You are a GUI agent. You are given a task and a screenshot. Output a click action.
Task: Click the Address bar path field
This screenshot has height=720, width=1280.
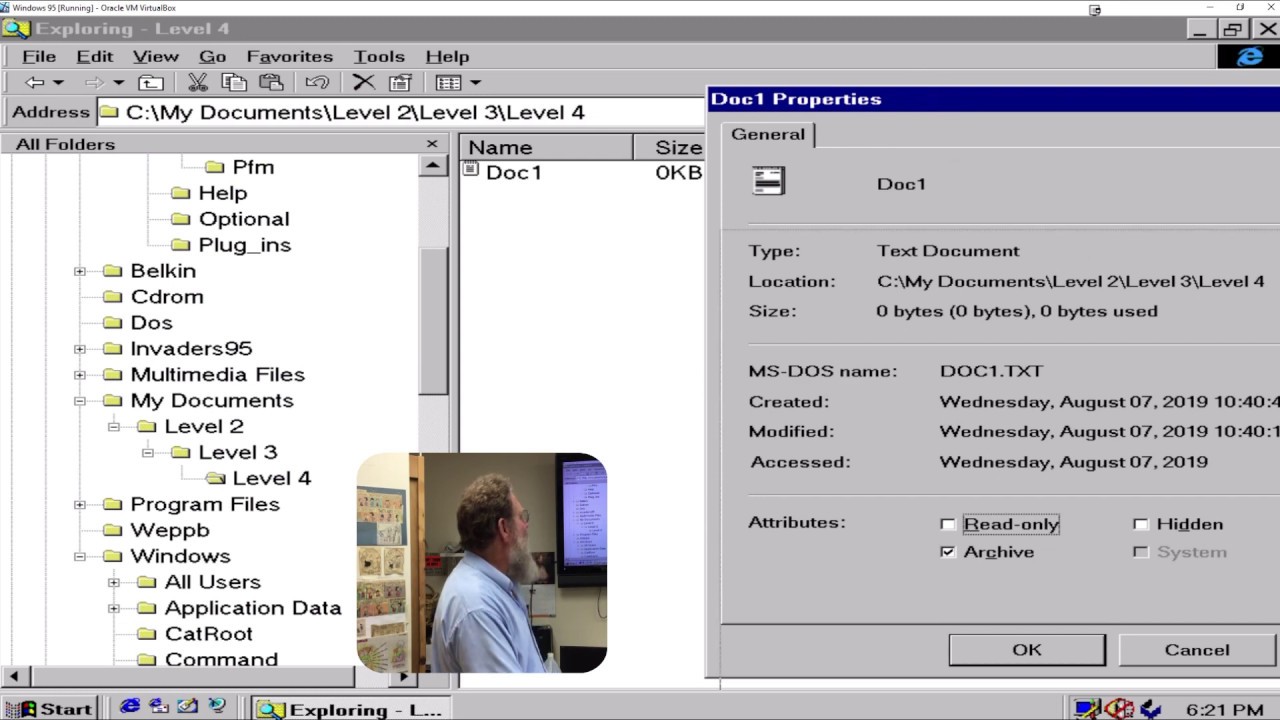click(x=401, y=112)
